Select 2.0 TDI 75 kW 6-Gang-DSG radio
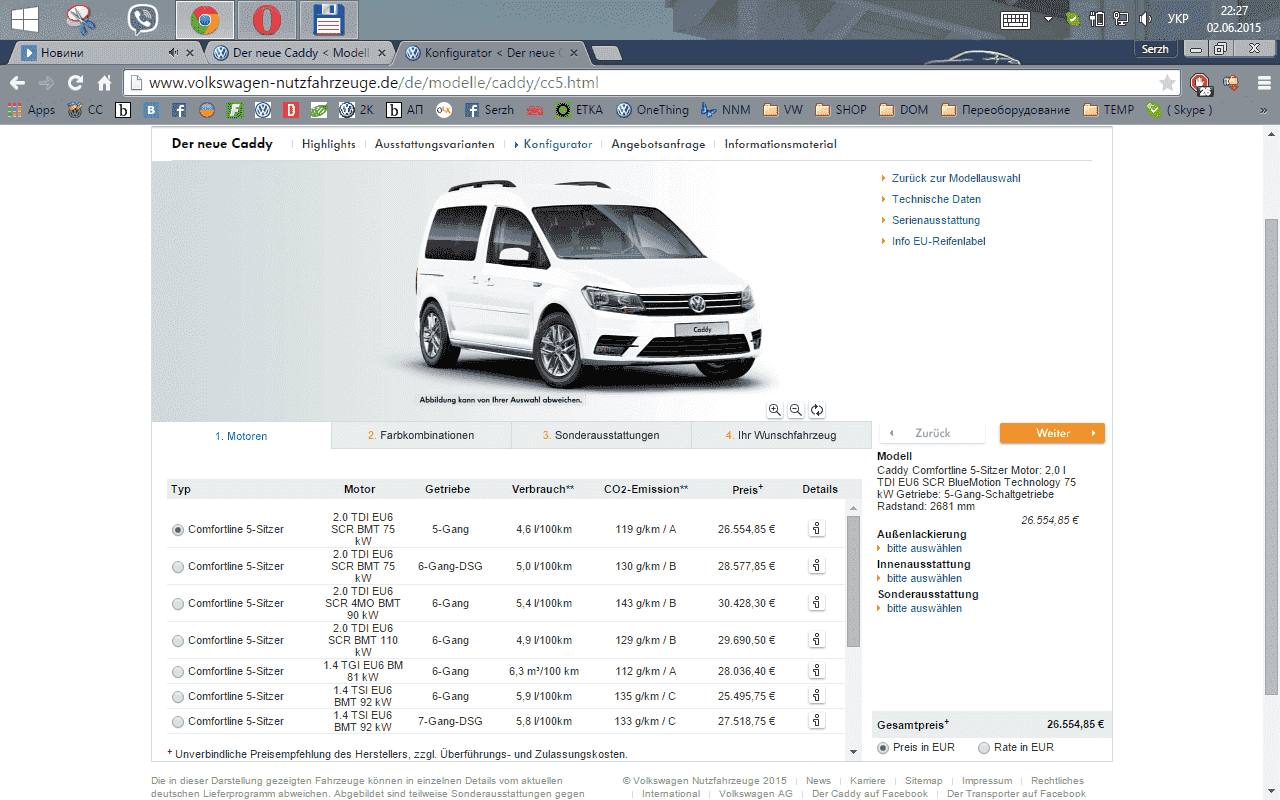The height and width of the screenshot is (800, 1280). click(x=178, y=567)
